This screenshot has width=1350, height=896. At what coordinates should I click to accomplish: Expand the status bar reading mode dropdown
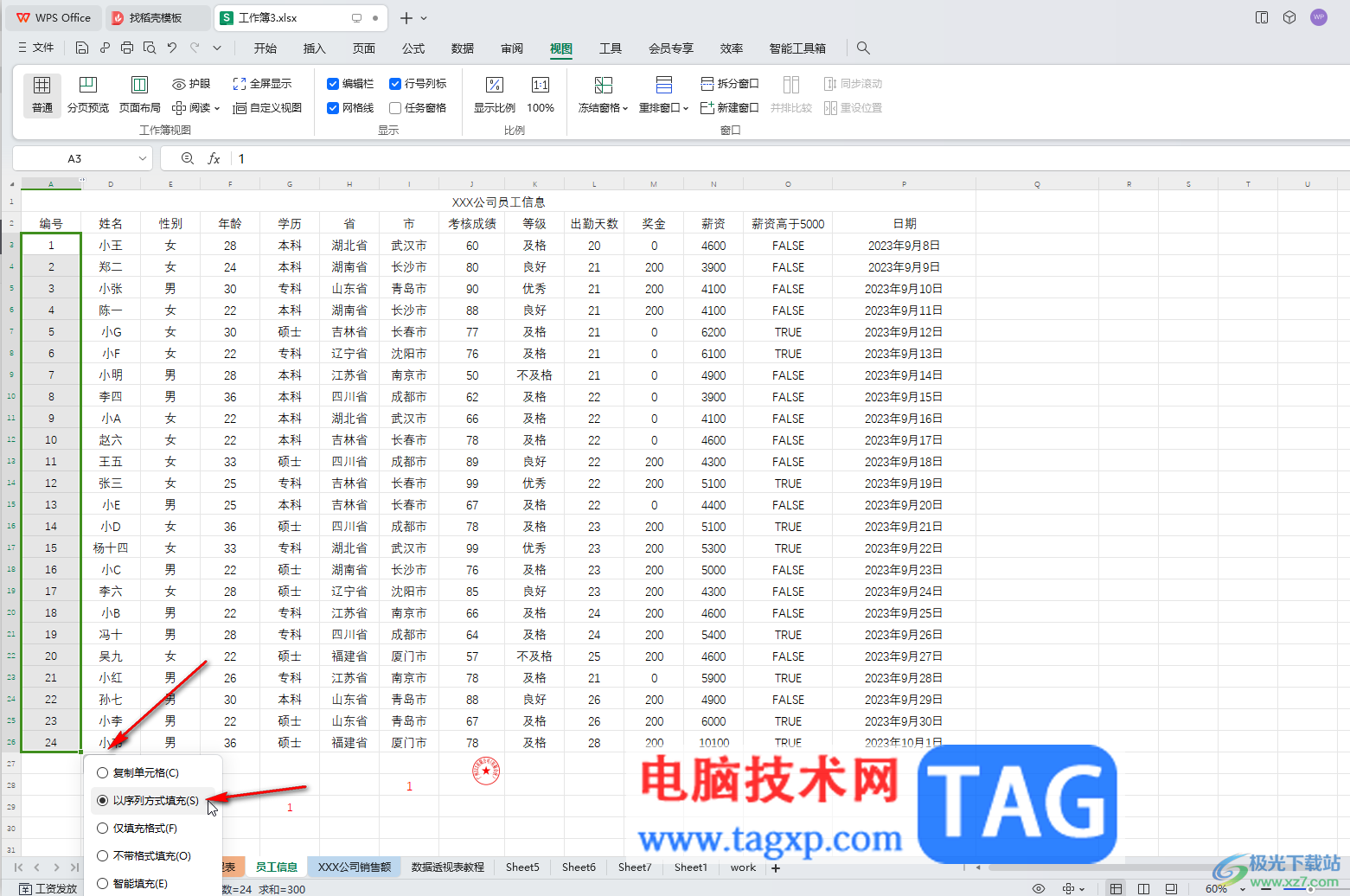coord(1082,889)
